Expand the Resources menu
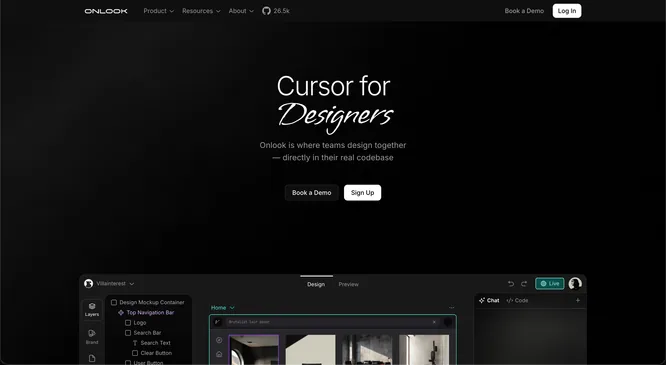The width and height of the screenshot is (666, 365). coord(201,11)
